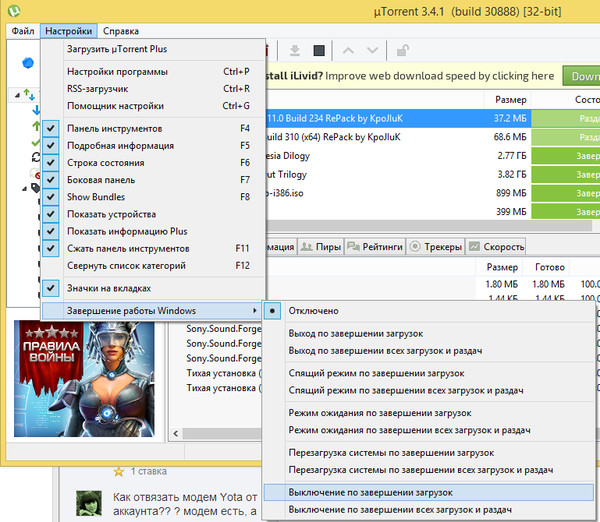Choose Спящий режим по завершении загрузок
This screenshot has width=600, height=522.
click(x=429, y=373)
